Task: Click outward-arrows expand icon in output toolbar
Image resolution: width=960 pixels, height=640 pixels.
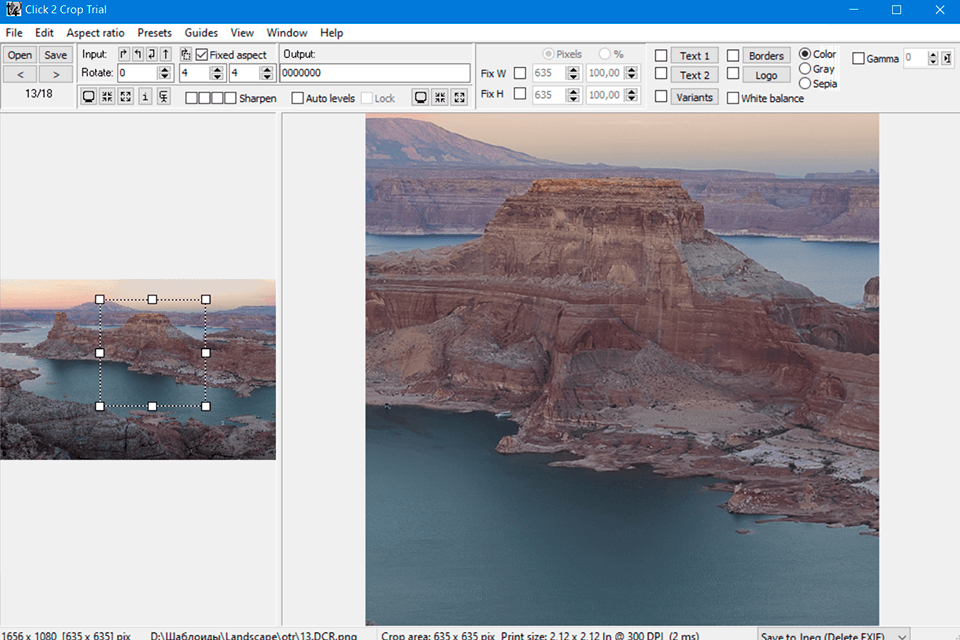Action: [x=460, y=97]
